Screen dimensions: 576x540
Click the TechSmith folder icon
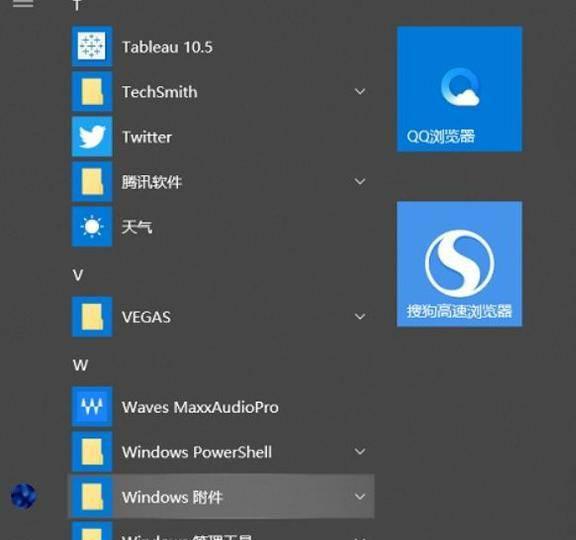pyautogui.click(x=92, y=91)
